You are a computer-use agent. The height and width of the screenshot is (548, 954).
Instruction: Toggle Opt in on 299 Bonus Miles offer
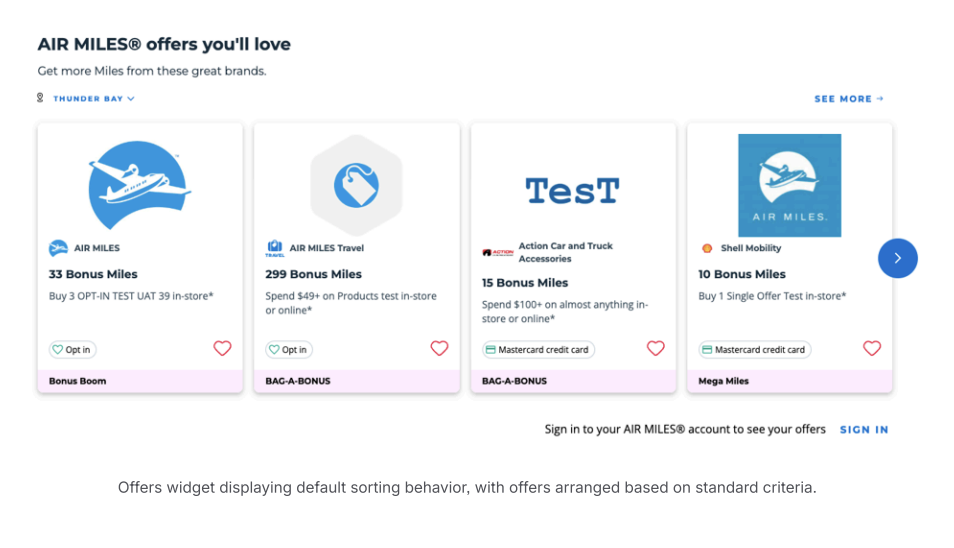coord(289,350)
